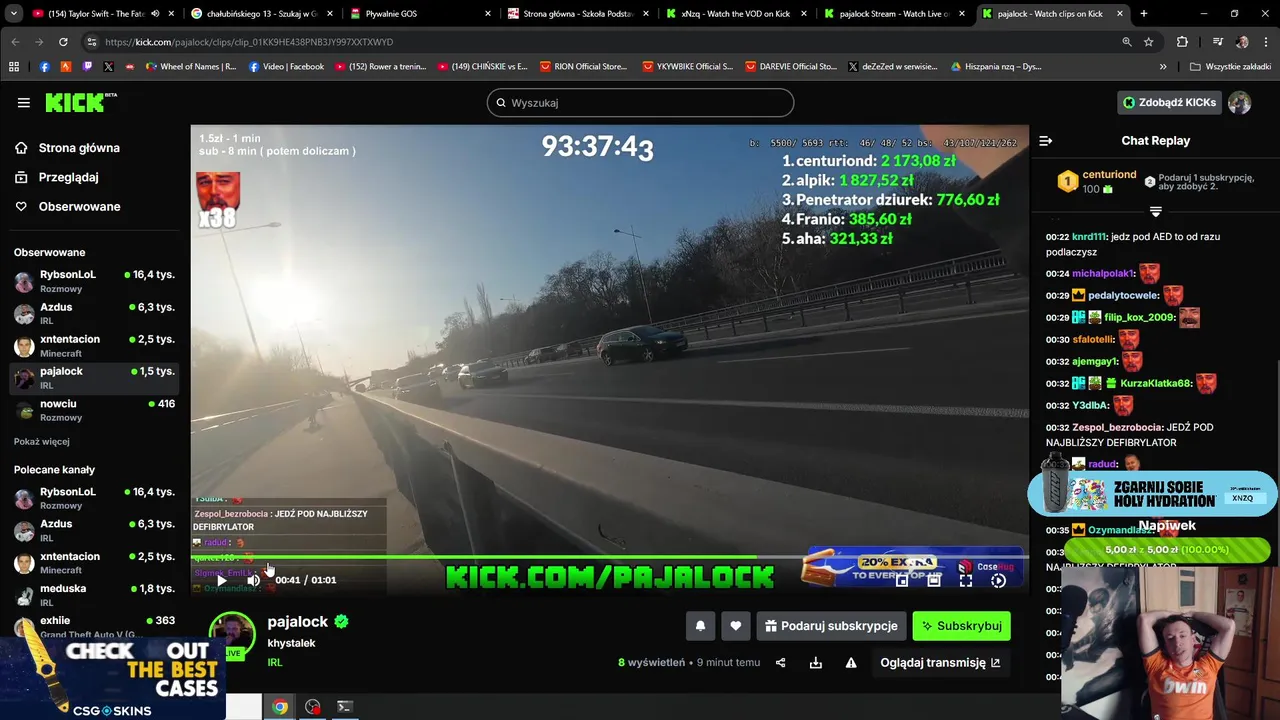Open the browser extensions puzzle icon
This screenshot has height=720, width=1280.
pos(1182,42)
